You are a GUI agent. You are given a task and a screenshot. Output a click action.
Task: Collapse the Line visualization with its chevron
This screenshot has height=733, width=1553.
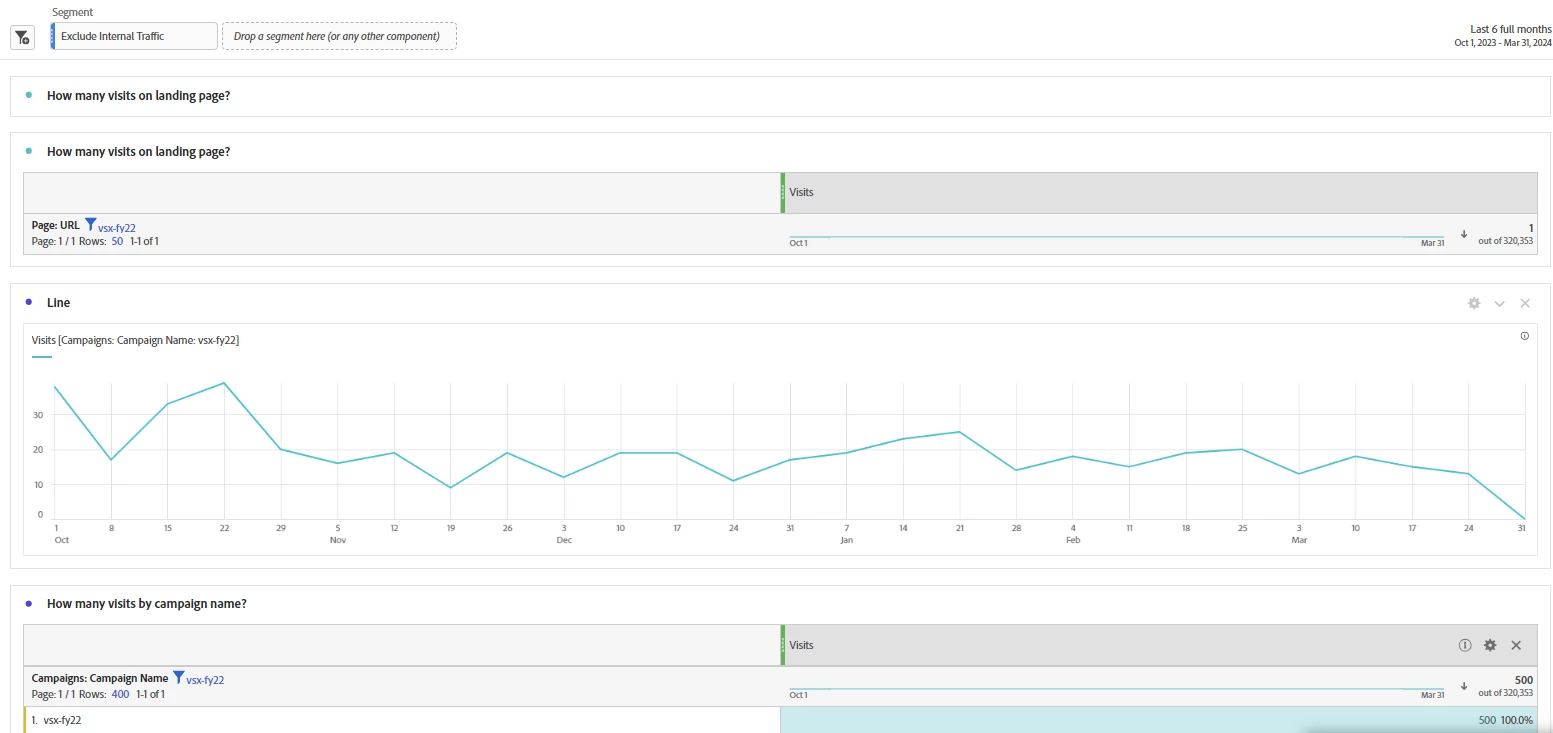tap(1499, 303)
